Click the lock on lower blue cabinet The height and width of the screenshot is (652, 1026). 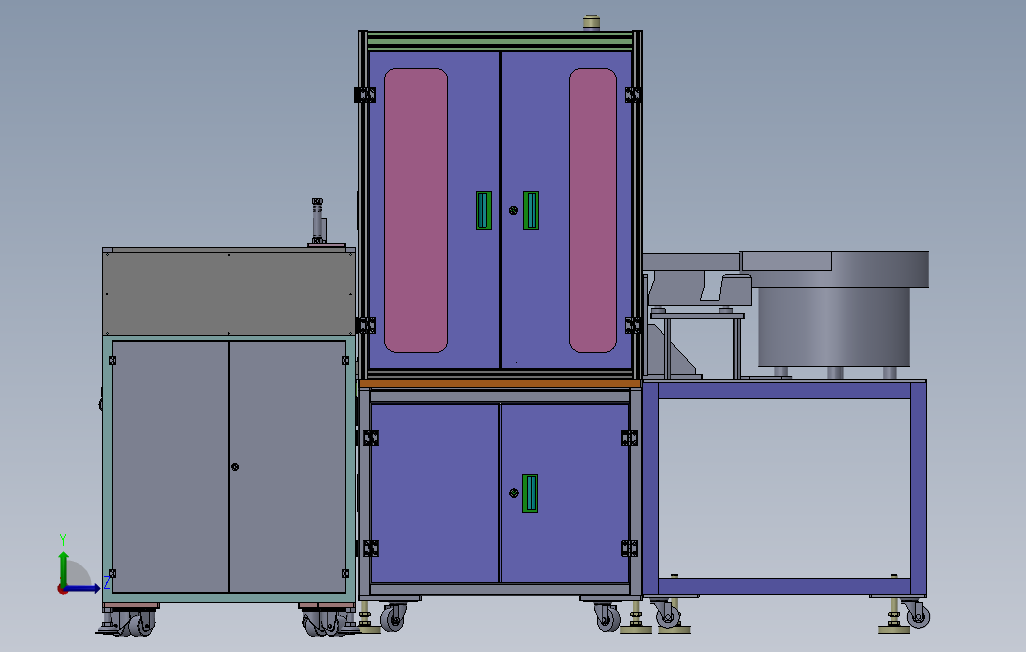[514, 493]
